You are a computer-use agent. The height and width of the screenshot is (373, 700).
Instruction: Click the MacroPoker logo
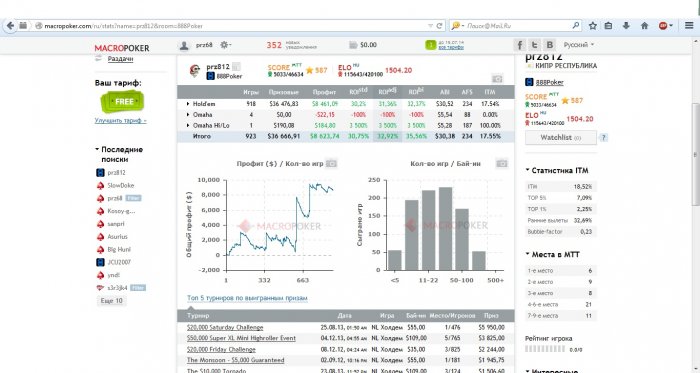[x=122, y=48]
